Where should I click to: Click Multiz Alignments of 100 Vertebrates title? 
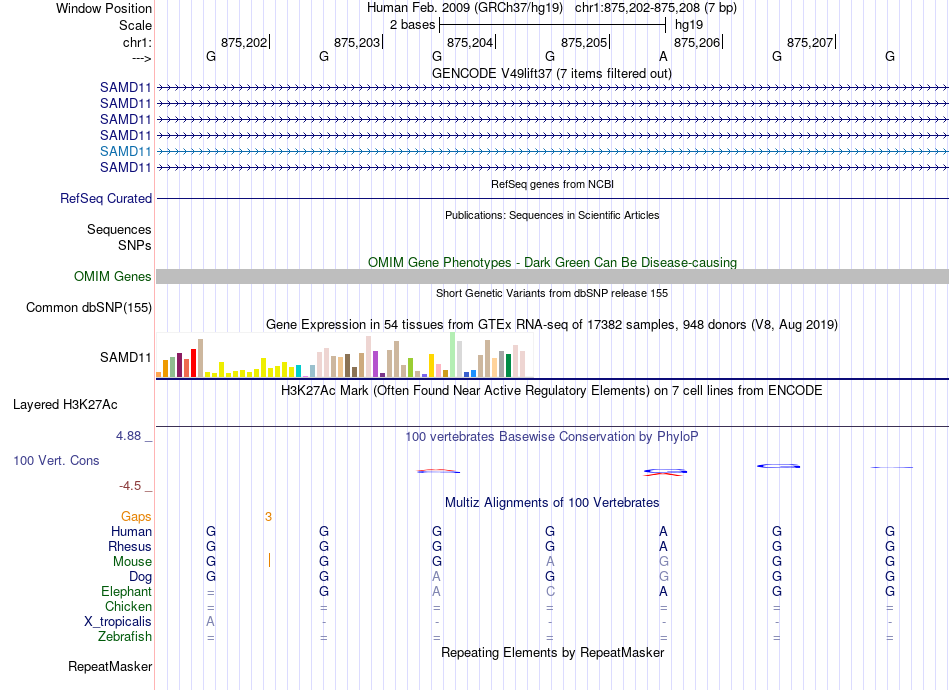coord(552,503)
